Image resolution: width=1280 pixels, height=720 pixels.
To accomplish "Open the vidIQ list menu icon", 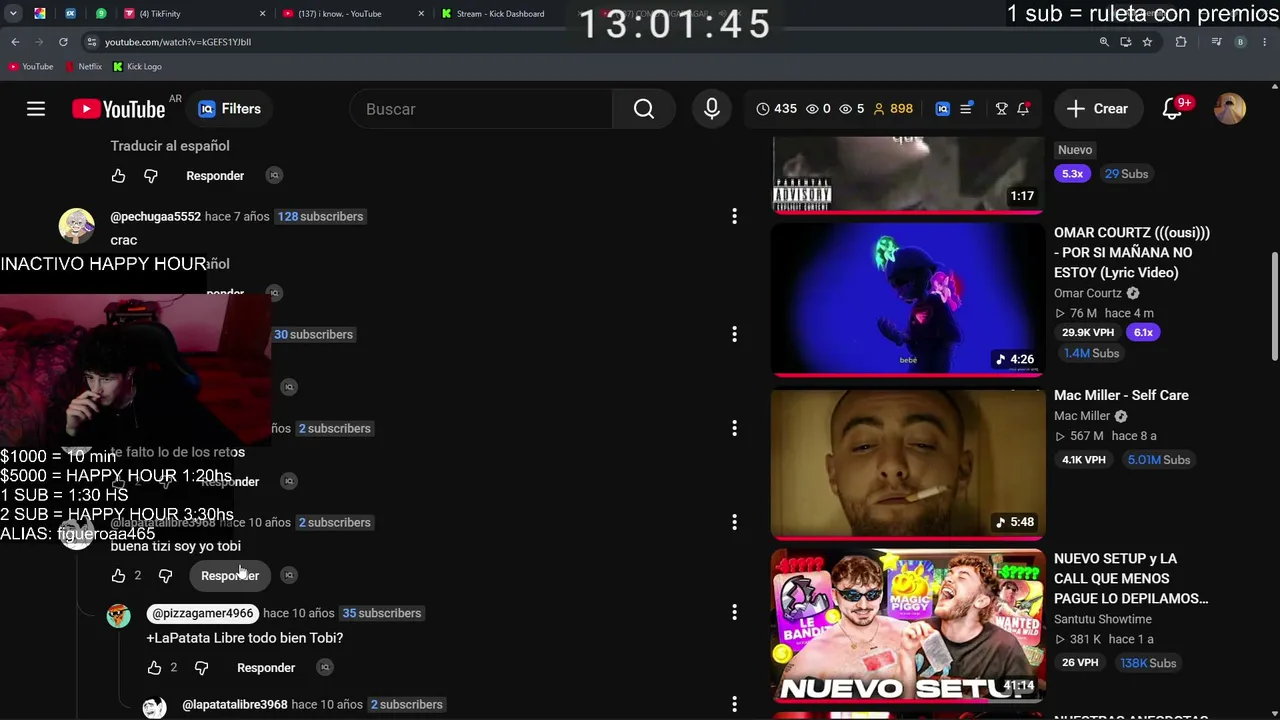I will click(x=966, y=109).
